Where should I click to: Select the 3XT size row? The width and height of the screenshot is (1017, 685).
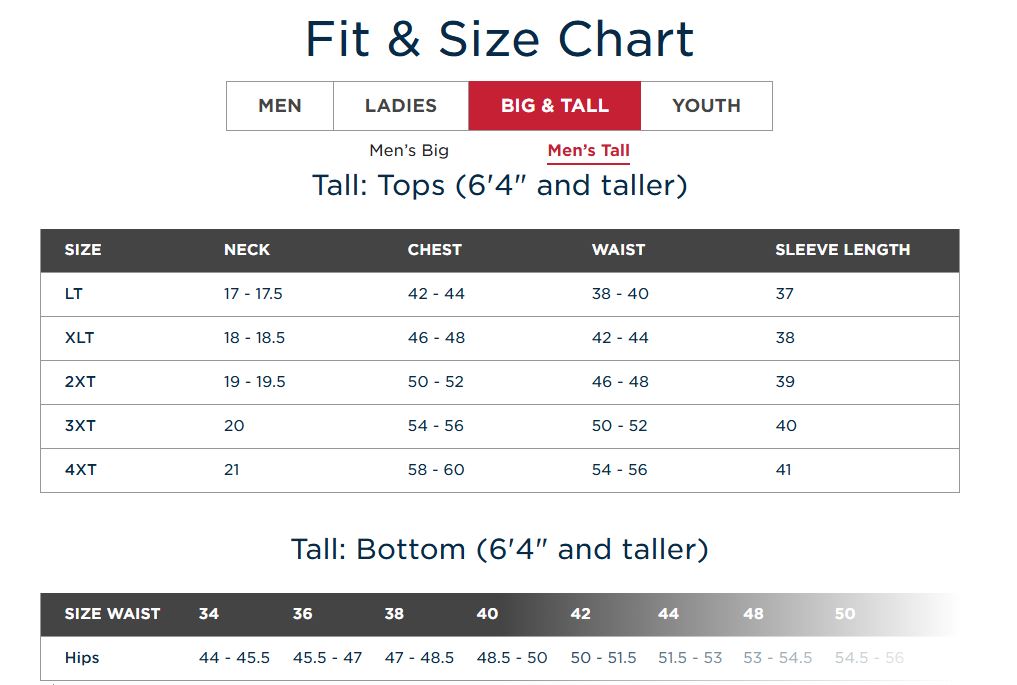point(499,426)
